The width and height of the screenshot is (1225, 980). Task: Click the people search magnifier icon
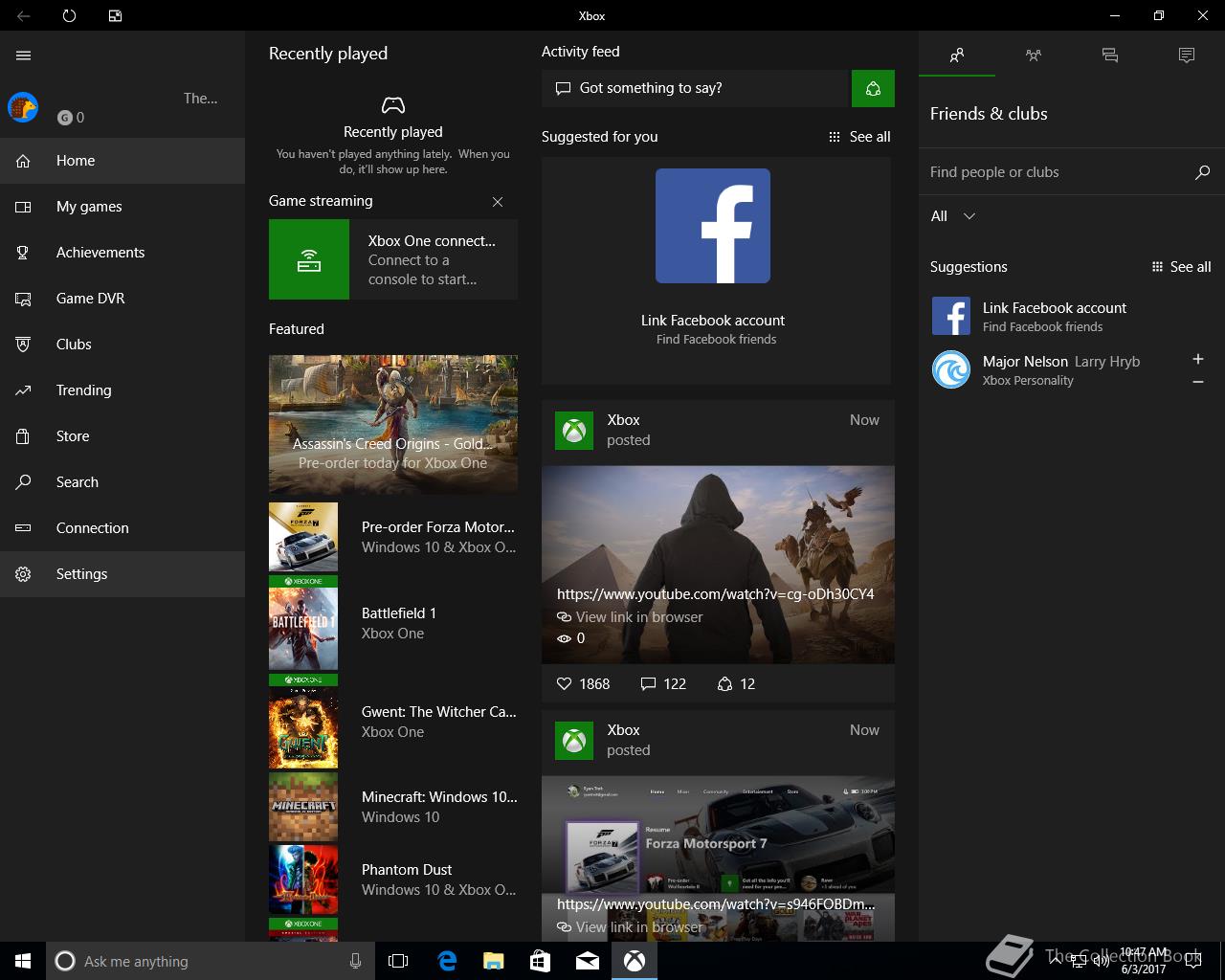(1203, 172)
